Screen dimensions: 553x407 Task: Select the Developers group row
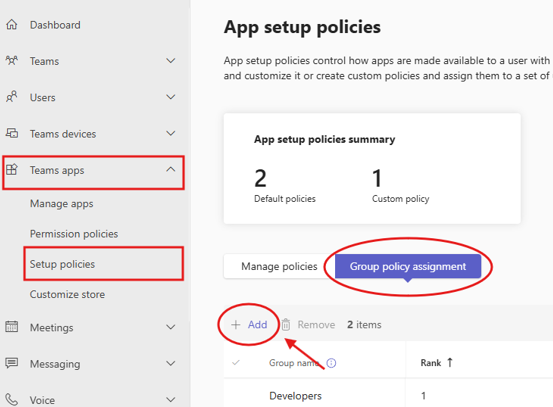coord(296,396)
